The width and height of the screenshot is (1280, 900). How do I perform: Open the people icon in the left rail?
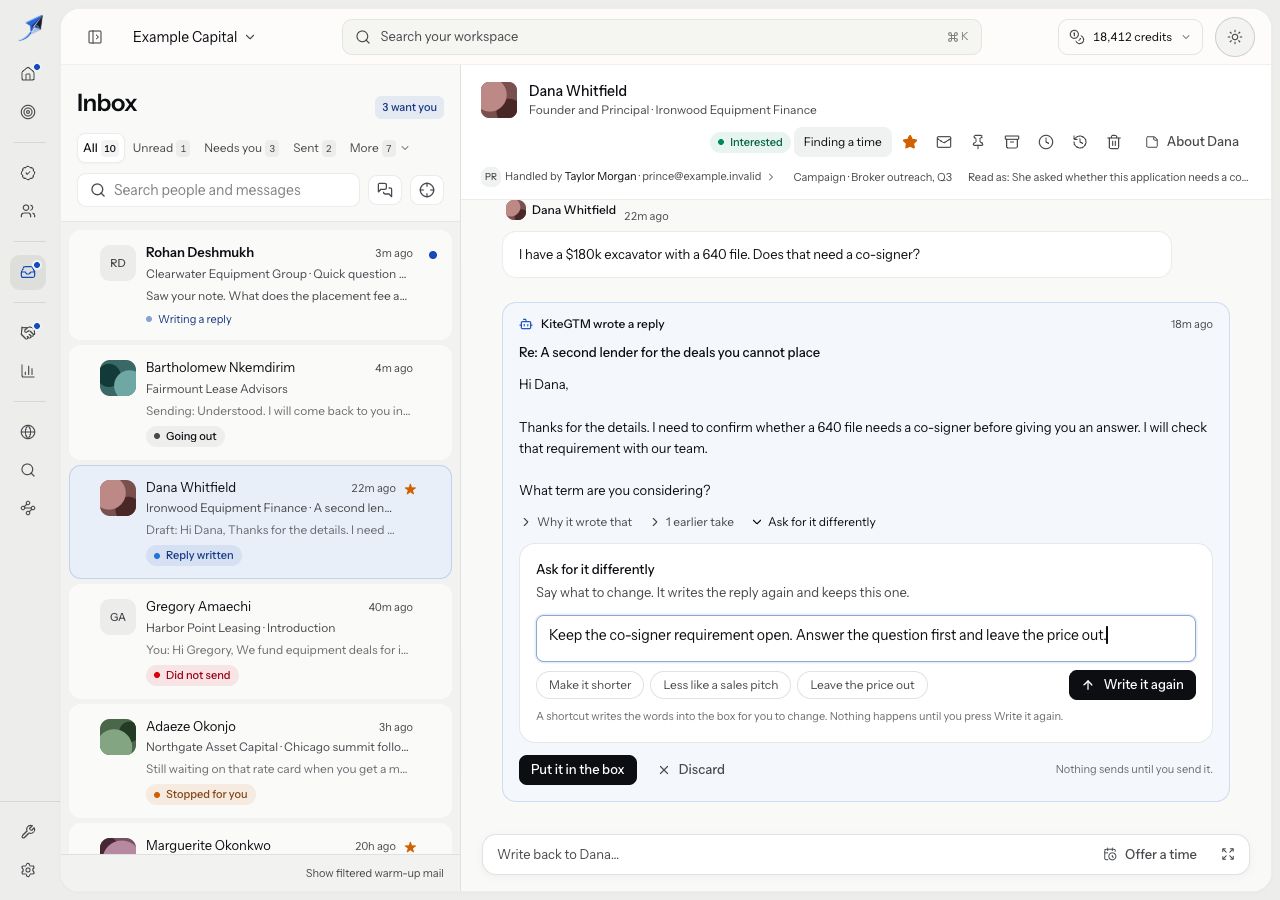coord(28,211)
